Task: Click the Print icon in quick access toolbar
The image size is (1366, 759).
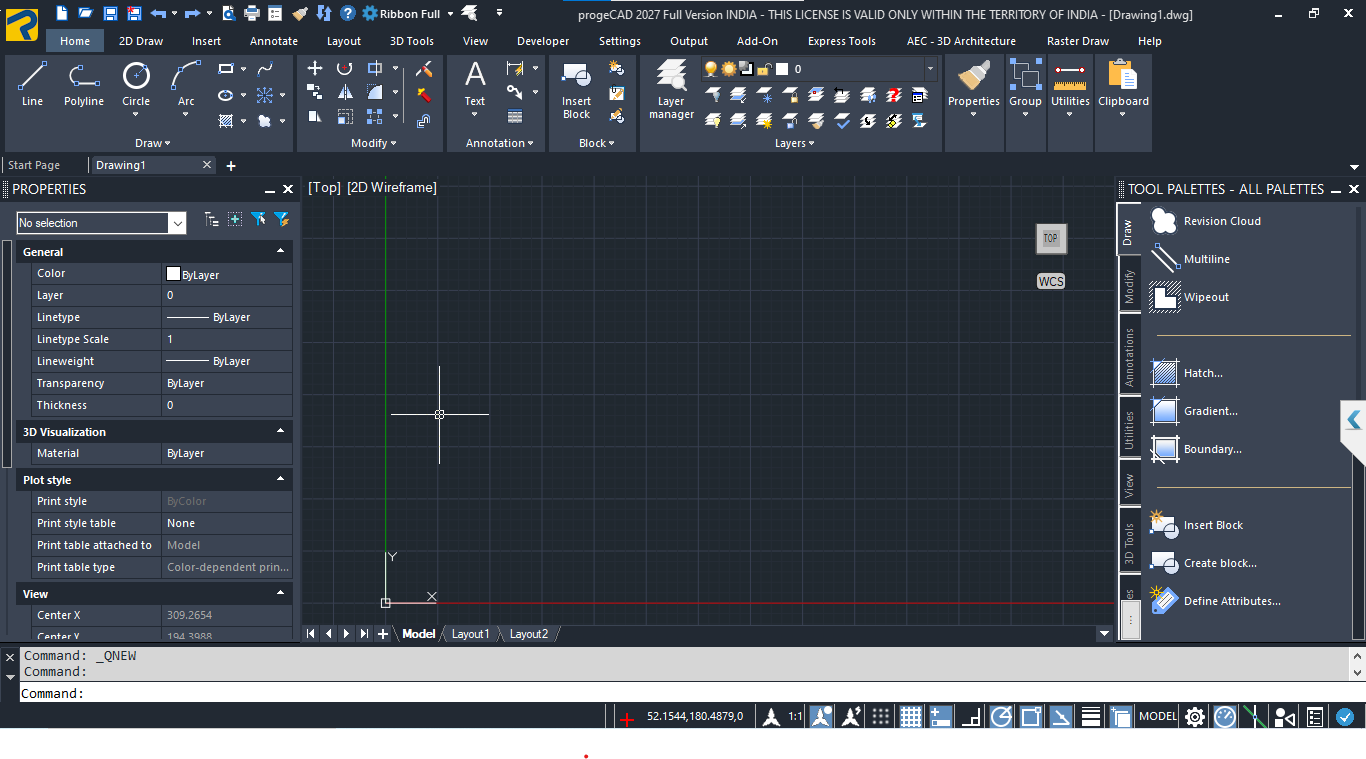Action: (x=252, y=13)
